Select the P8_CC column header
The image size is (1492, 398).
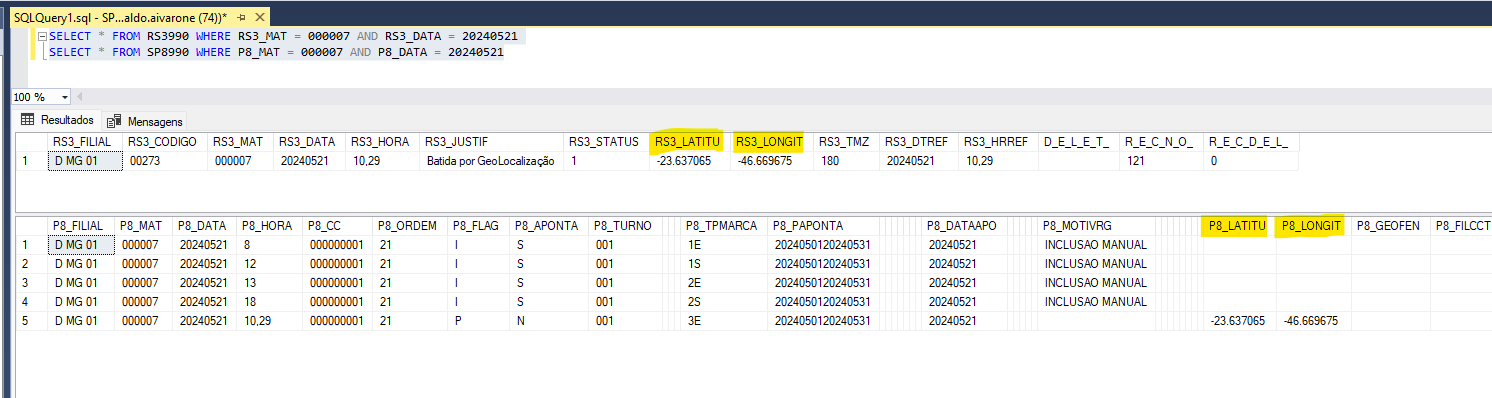pos(337,226)
